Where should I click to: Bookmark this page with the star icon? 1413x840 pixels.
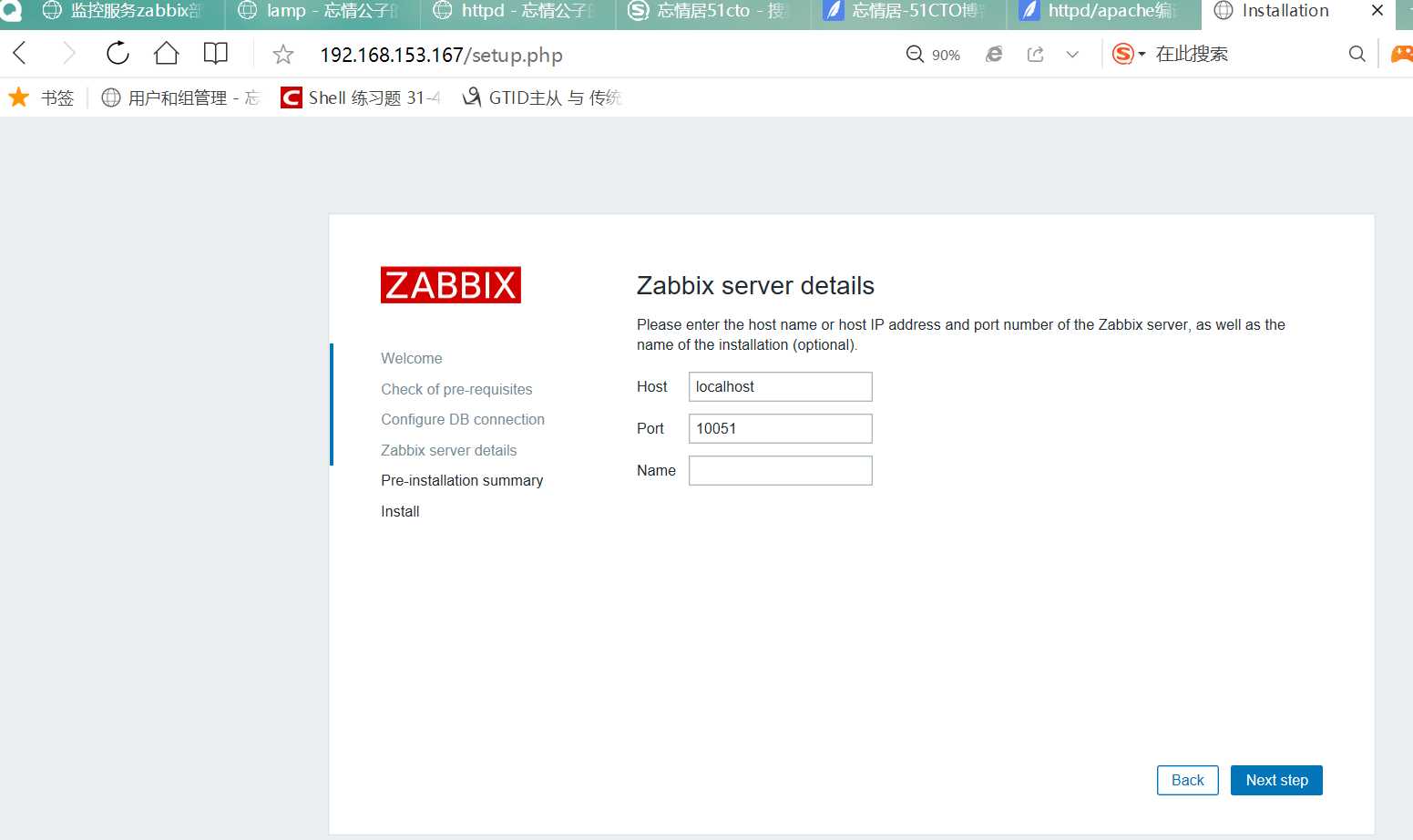pos(283,55)
